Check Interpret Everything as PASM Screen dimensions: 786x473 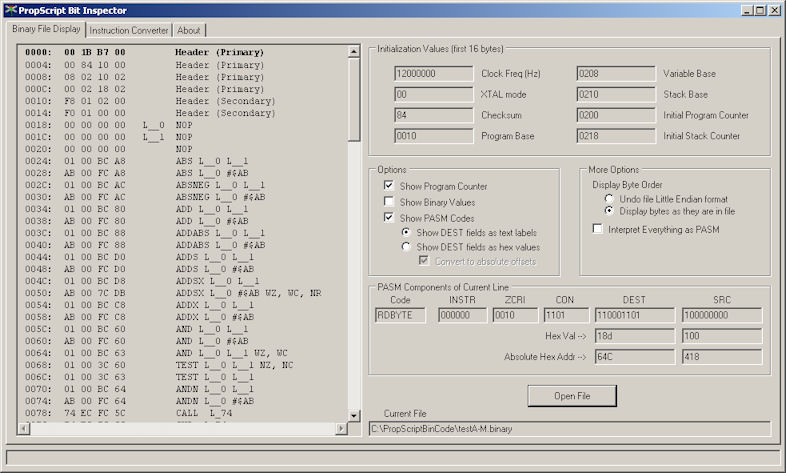598,229
